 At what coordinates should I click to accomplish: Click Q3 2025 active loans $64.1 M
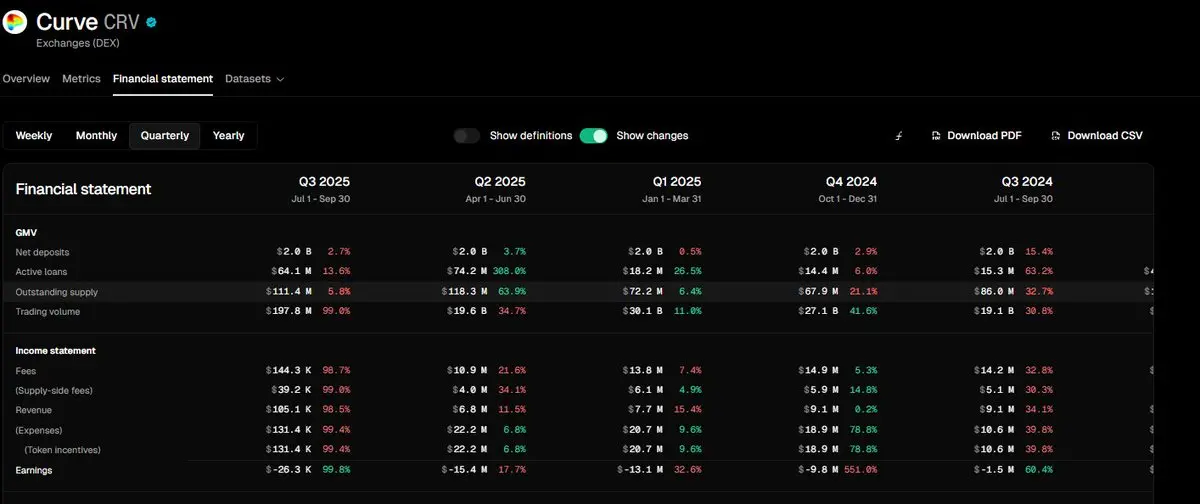[292, 272]
